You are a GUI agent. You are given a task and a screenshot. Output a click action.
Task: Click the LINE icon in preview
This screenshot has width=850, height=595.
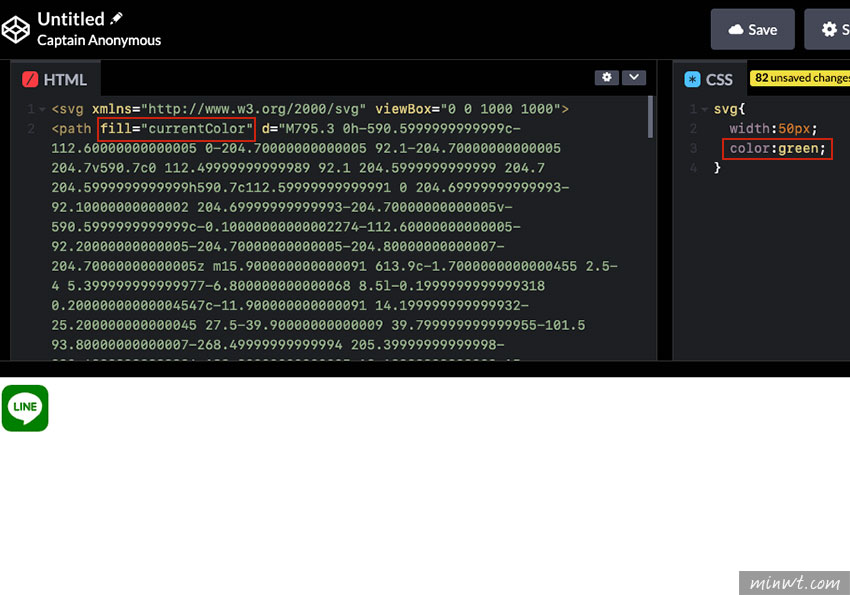pos(25,408)
